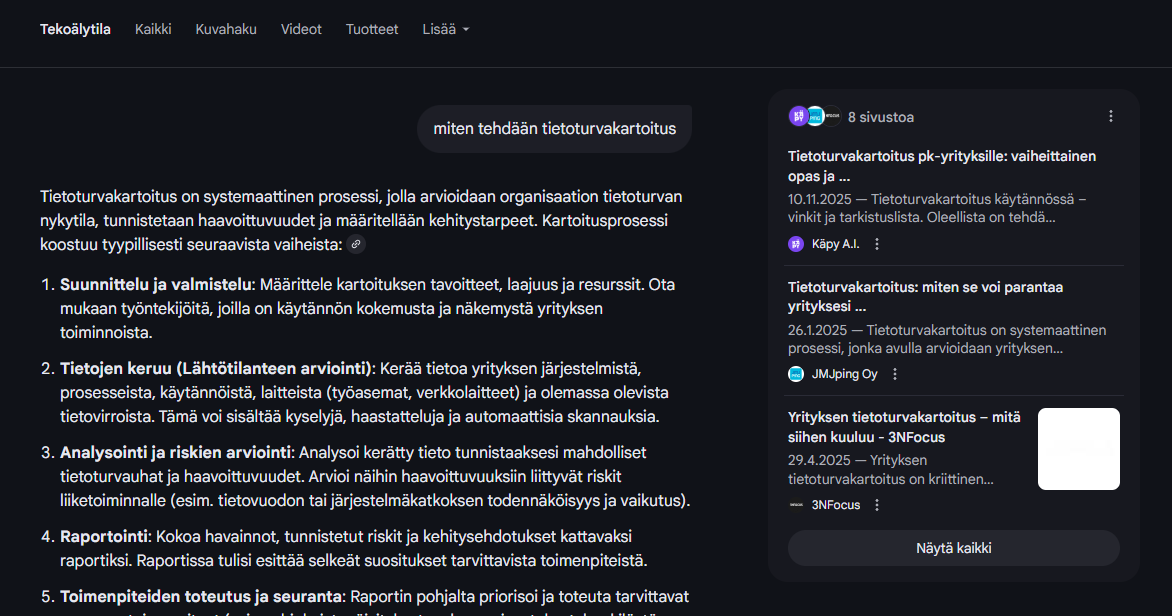Click the Näytä kaikki button
This screenshot has width=1172, height=616.
(x=953, y=548)
